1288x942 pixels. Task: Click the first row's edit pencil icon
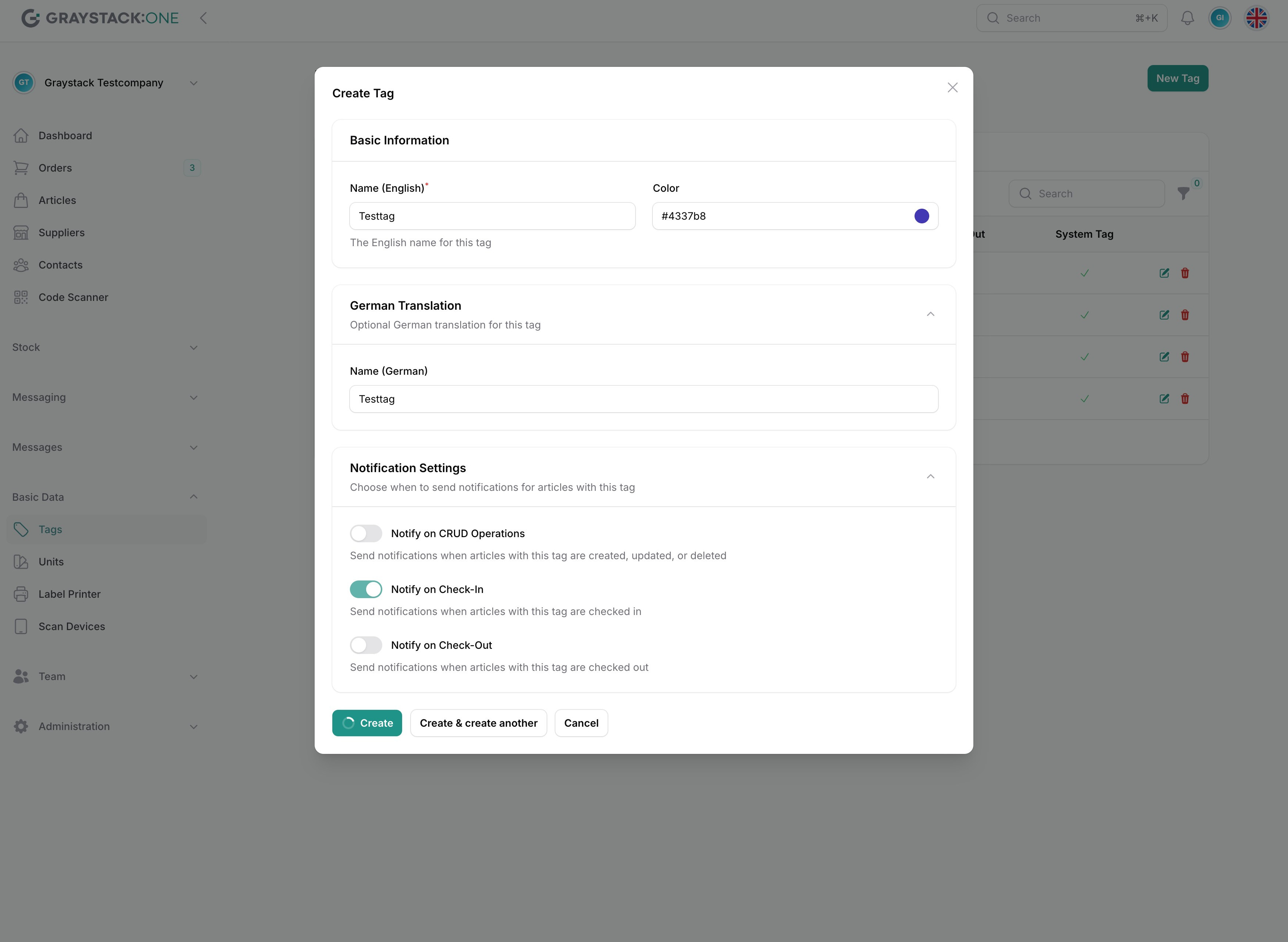pyautogui.click(x=1164, y=273)
